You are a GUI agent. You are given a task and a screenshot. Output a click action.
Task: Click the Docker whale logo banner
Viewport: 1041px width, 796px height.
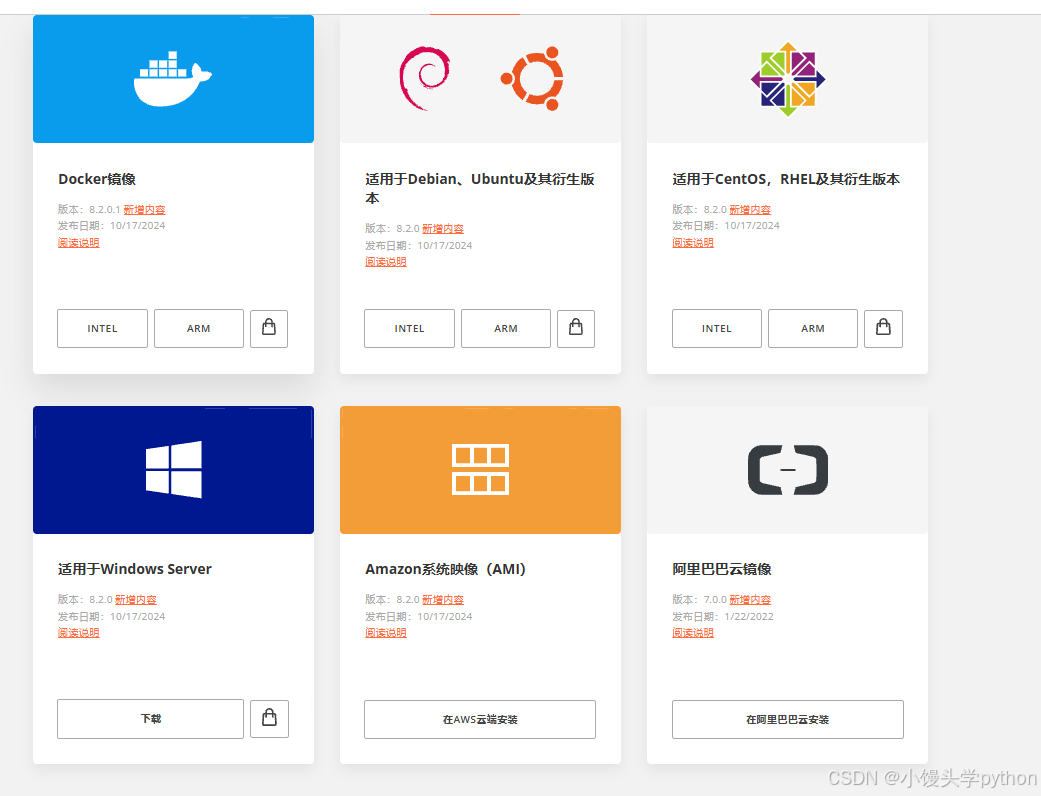(173, 79)
